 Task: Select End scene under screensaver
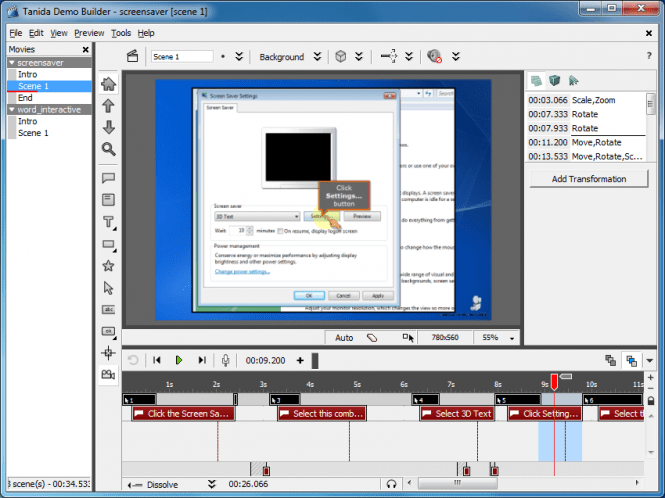point(49,98)
